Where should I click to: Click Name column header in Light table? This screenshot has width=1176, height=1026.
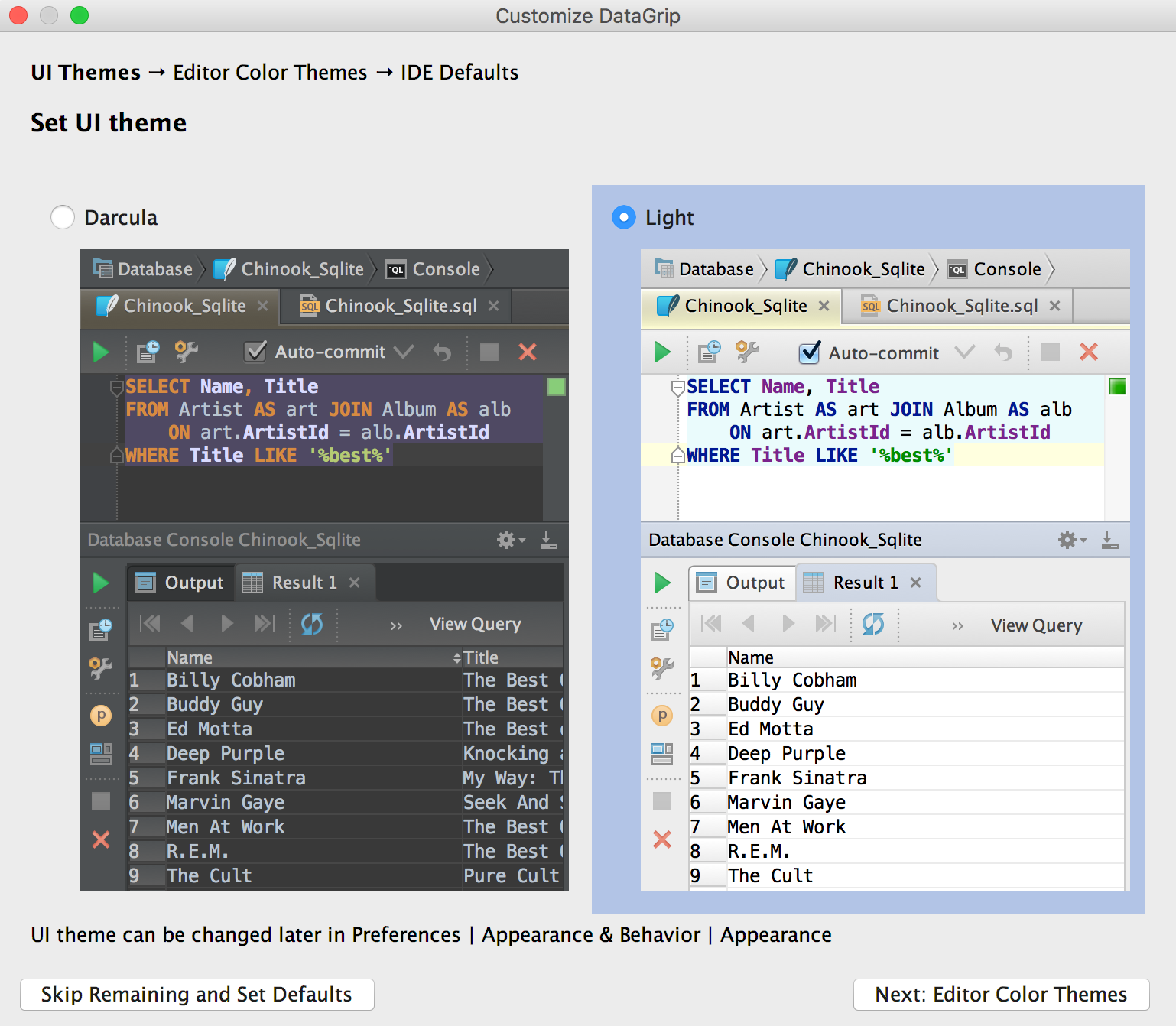[x=925, y=657]
